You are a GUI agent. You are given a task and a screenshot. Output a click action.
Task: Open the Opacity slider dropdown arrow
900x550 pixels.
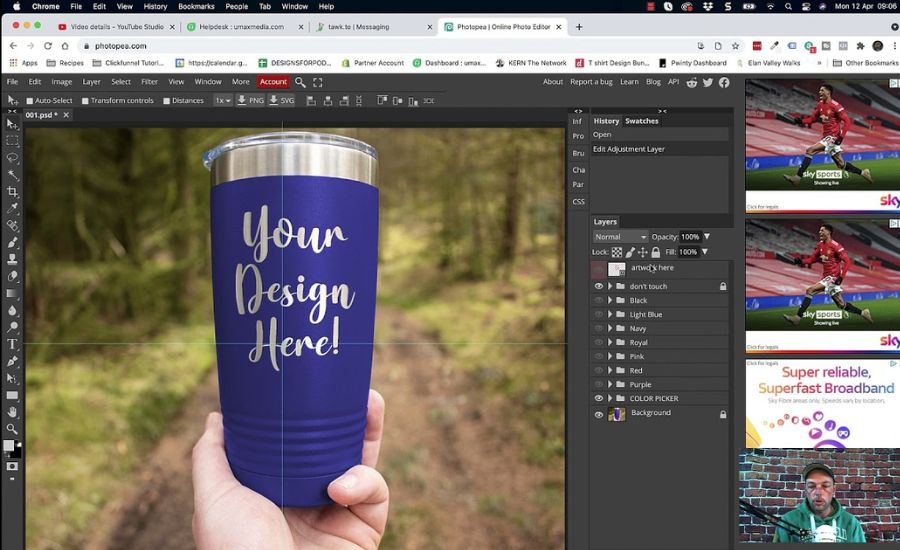707,237
